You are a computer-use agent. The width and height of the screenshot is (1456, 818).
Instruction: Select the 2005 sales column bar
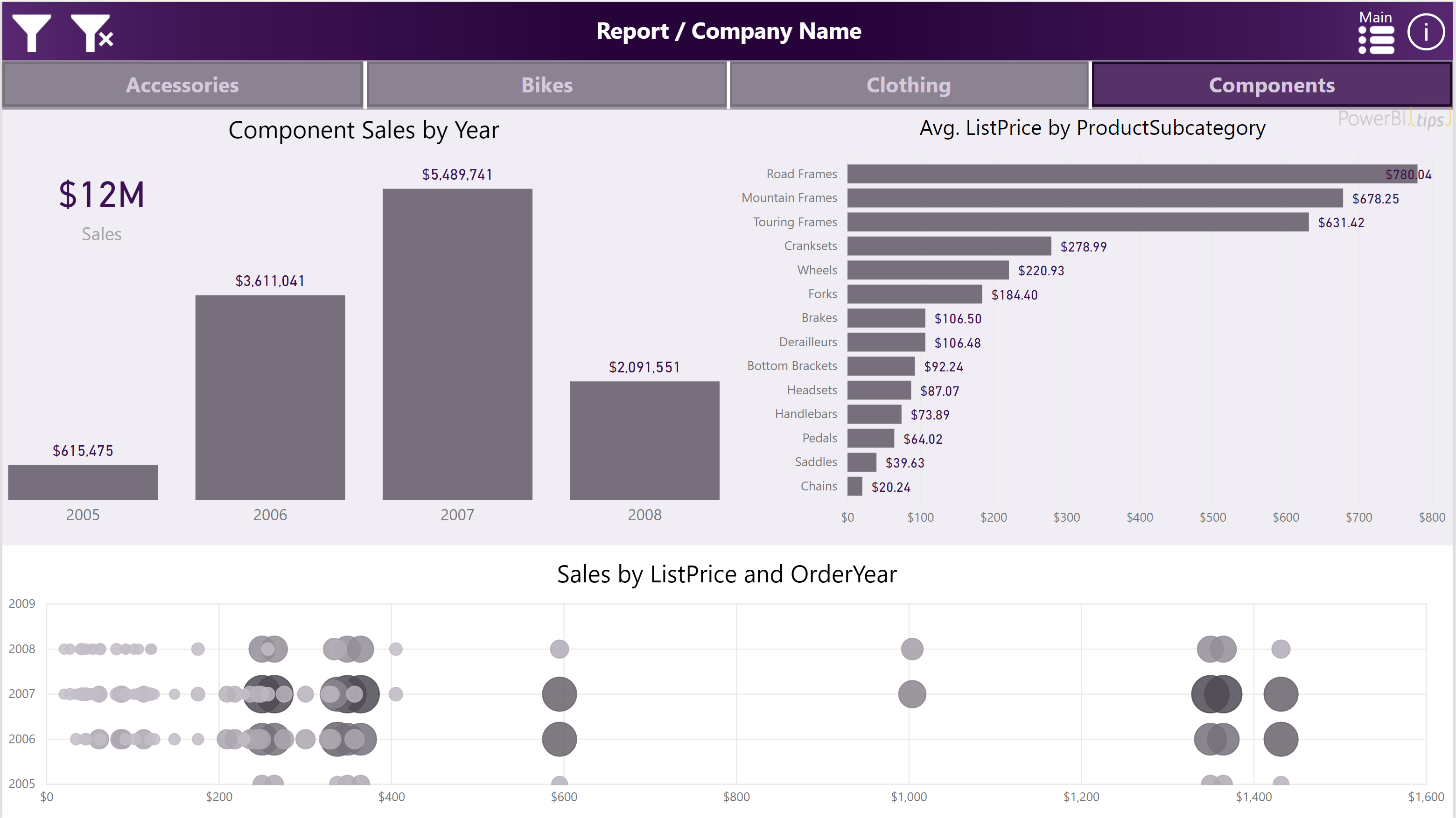(83, 482)
